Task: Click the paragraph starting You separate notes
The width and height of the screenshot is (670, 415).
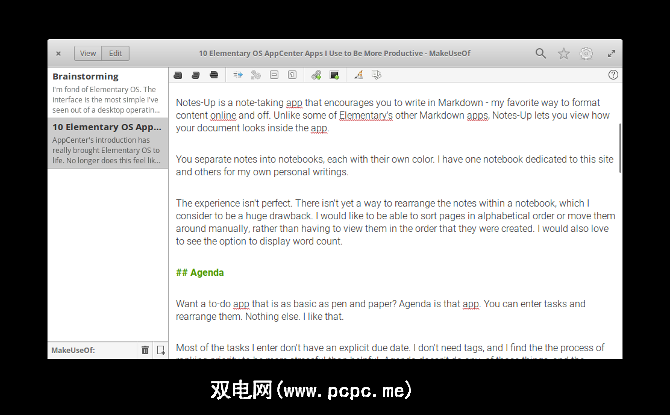Action: point(394,165)
